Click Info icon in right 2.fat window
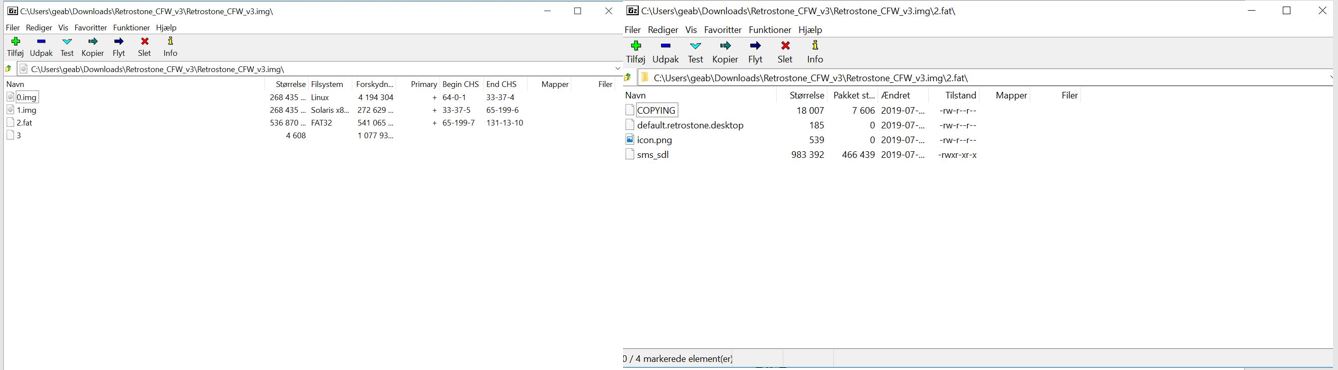Viewport: 1338px width, 370px height. click(815, 45)
